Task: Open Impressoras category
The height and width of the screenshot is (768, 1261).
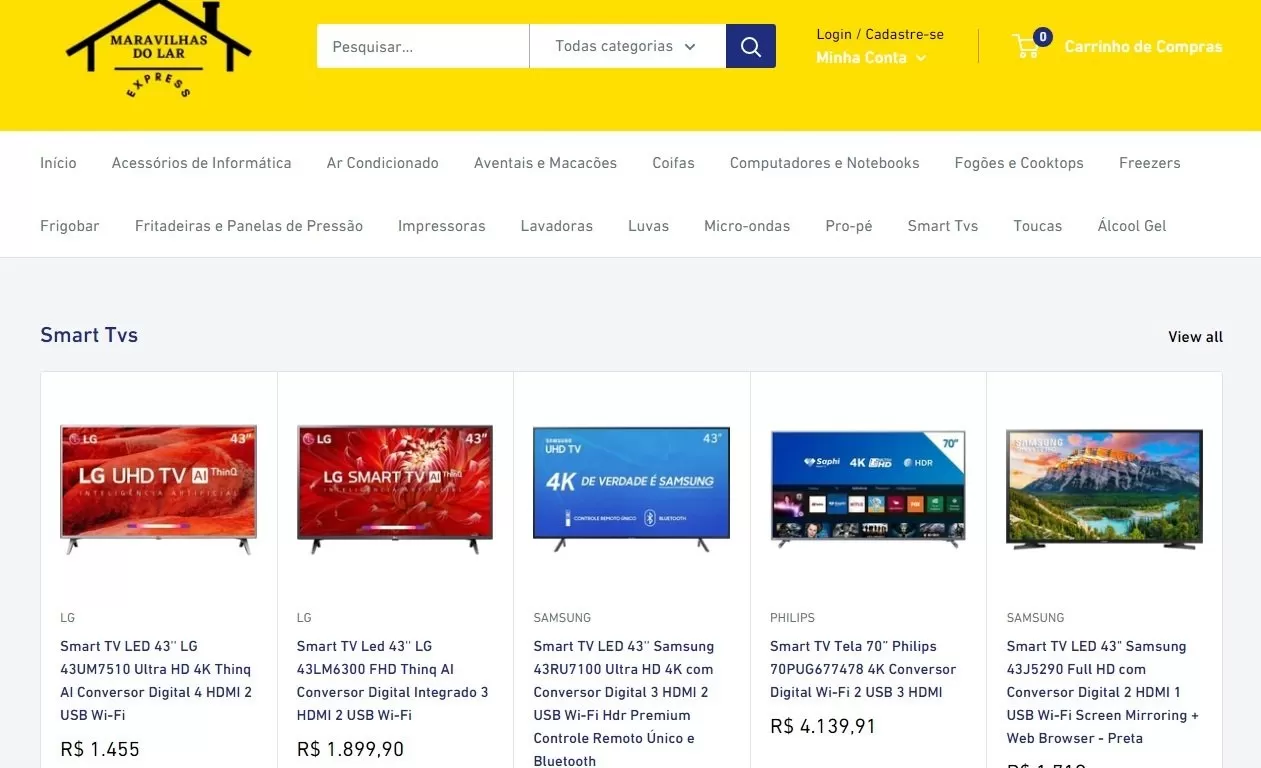Action: pyautogui.click(x=441, y=226)
